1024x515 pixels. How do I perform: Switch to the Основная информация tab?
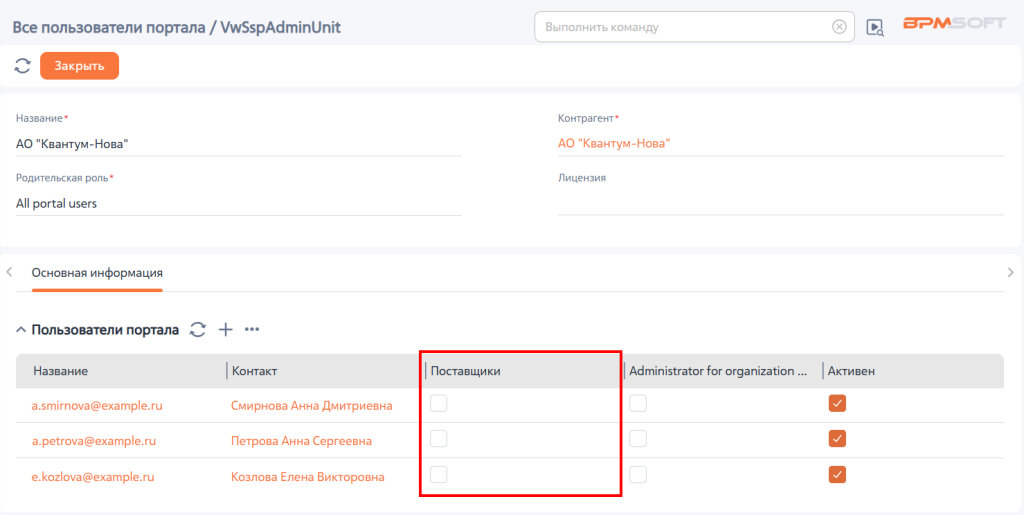pos(97,272)
